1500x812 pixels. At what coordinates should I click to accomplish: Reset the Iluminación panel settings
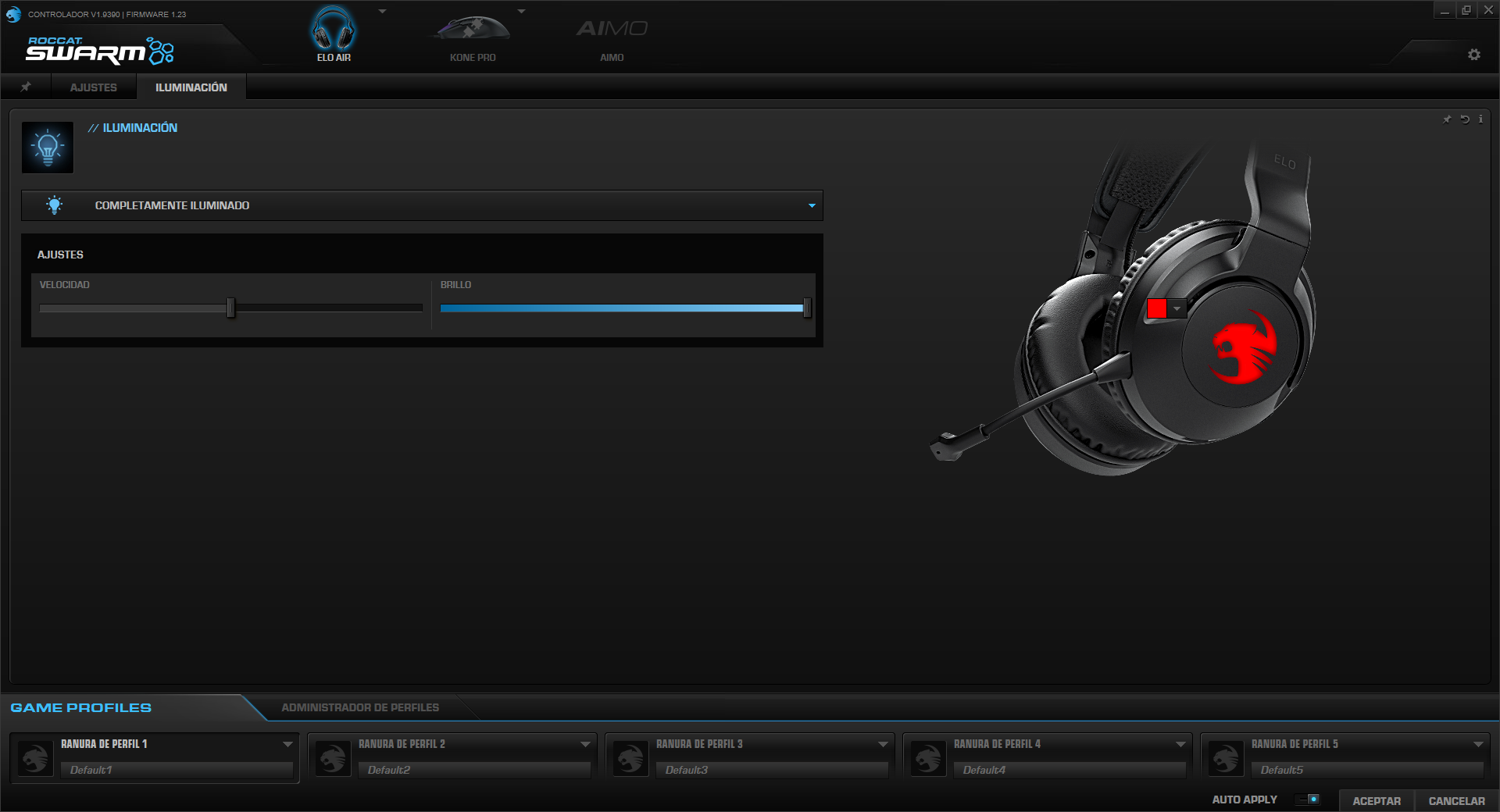[x=1465, y=119]
